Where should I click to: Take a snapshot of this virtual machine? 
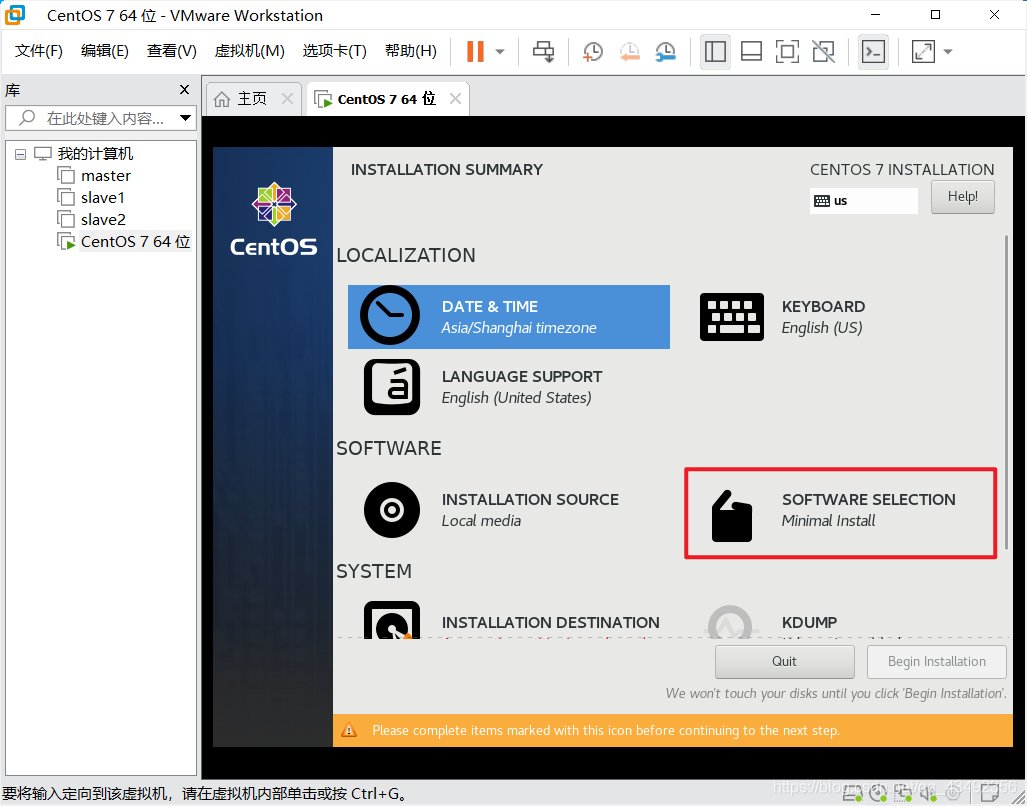click(593, 52)
